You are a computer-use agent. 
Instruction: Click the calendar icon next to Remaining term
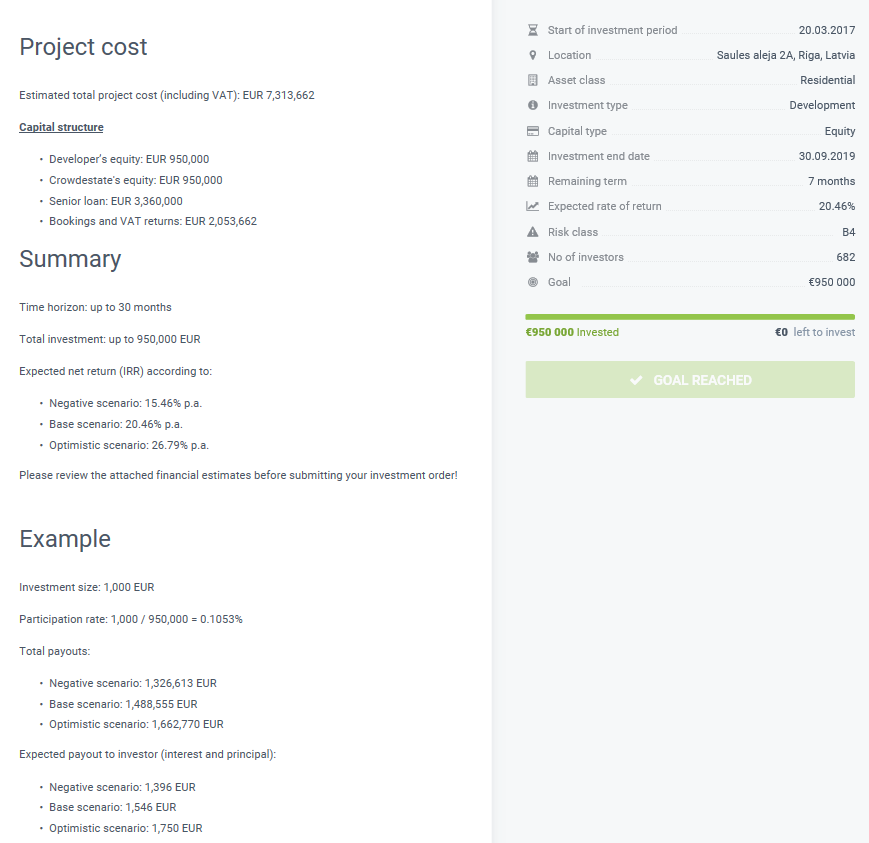[x=532, y=181]
